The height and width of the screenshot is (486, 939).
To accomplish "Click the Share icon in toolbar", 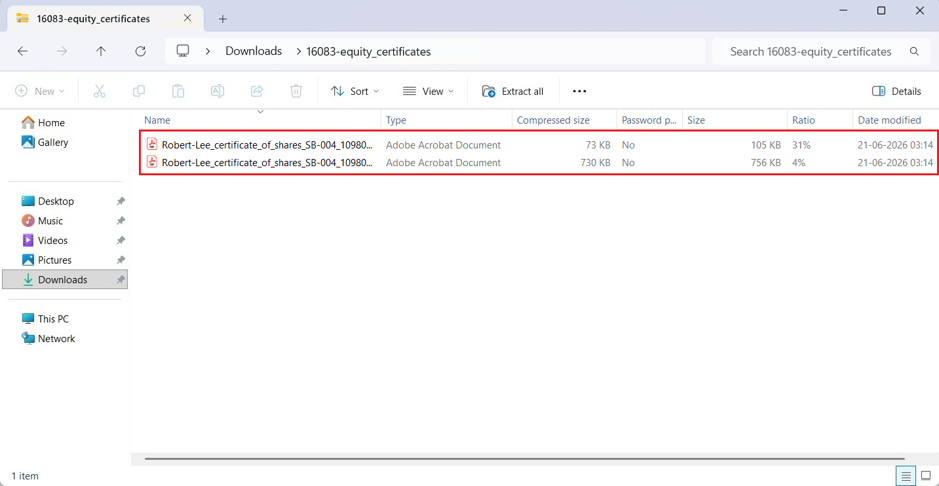I will tap(257, 91).
